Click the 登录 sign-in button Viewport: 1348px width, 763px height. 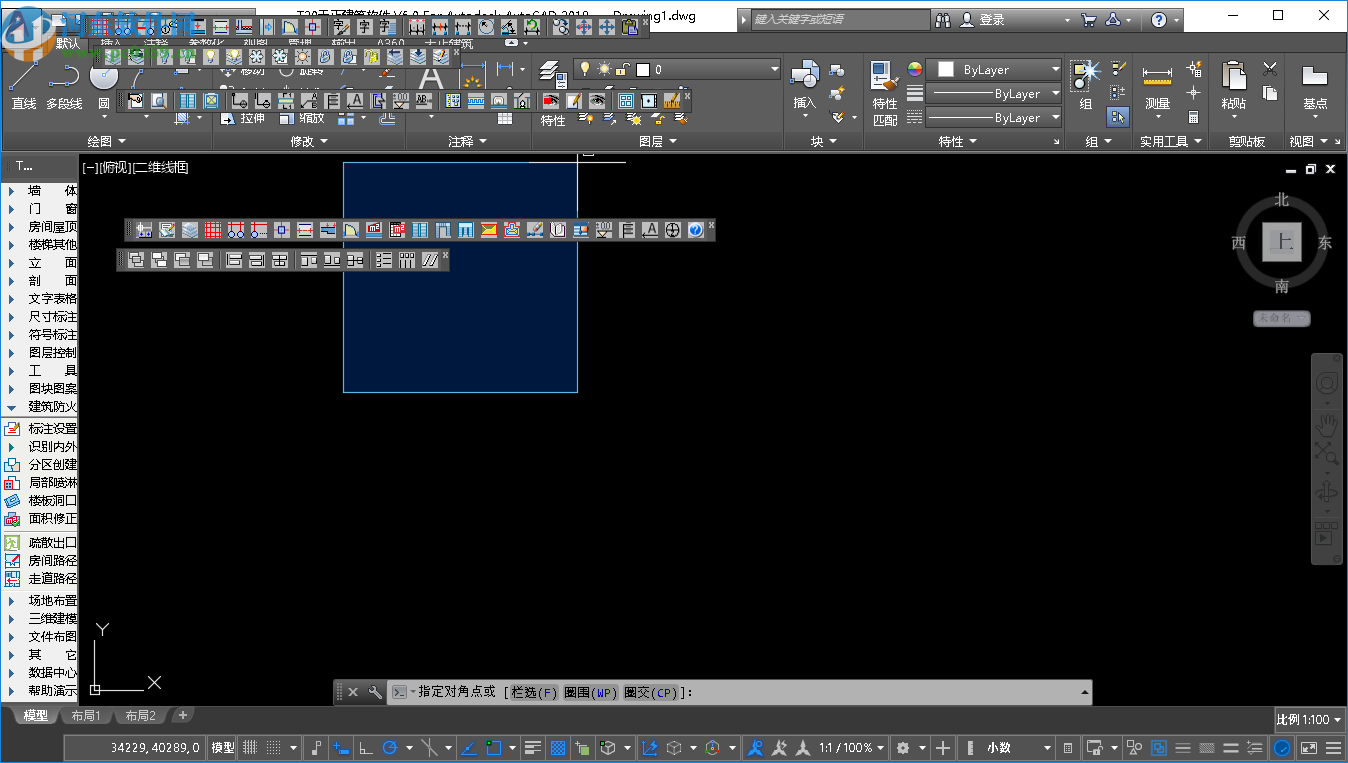click(x=991, y=20)
